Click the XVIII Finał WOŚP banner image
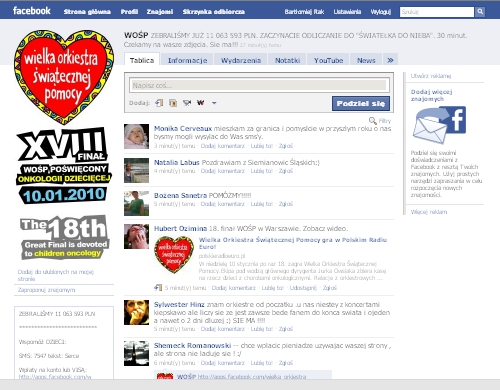Viewport: 500px width, 390px height. (64, 165)
